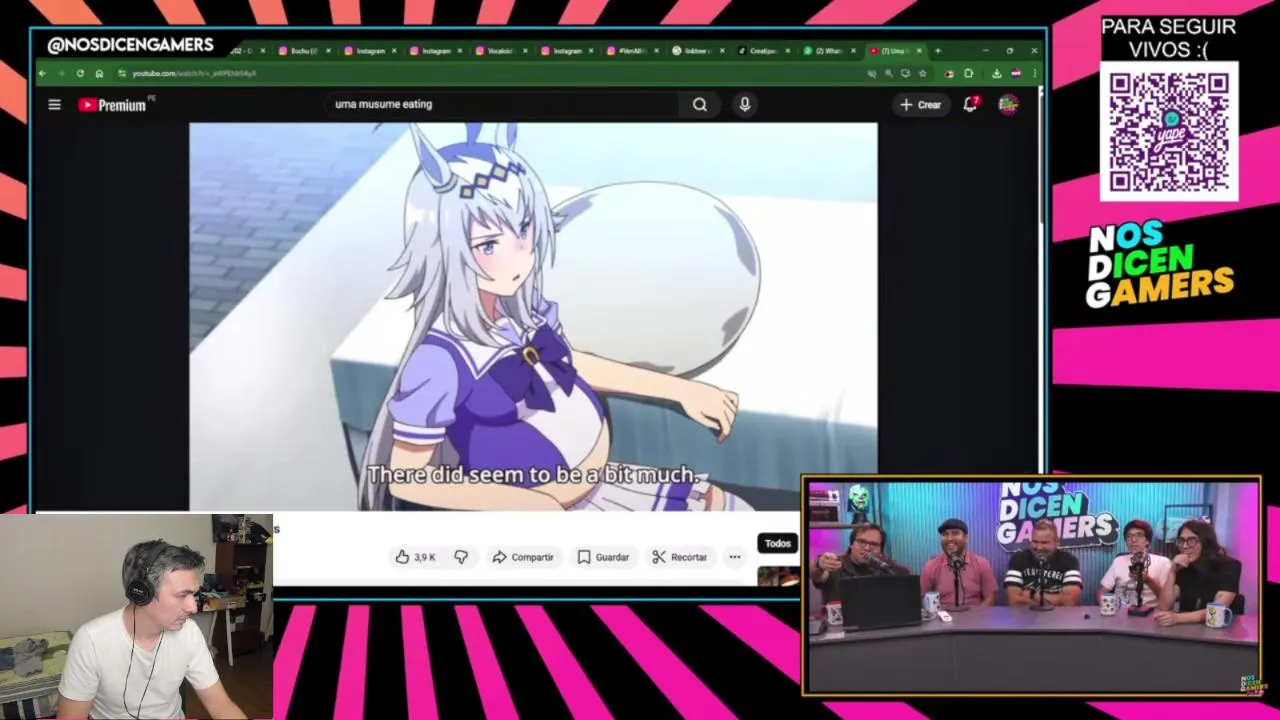1280x720 pixels.
Task: Go forward with browser forward arrow
Action: tap(61, 73)
